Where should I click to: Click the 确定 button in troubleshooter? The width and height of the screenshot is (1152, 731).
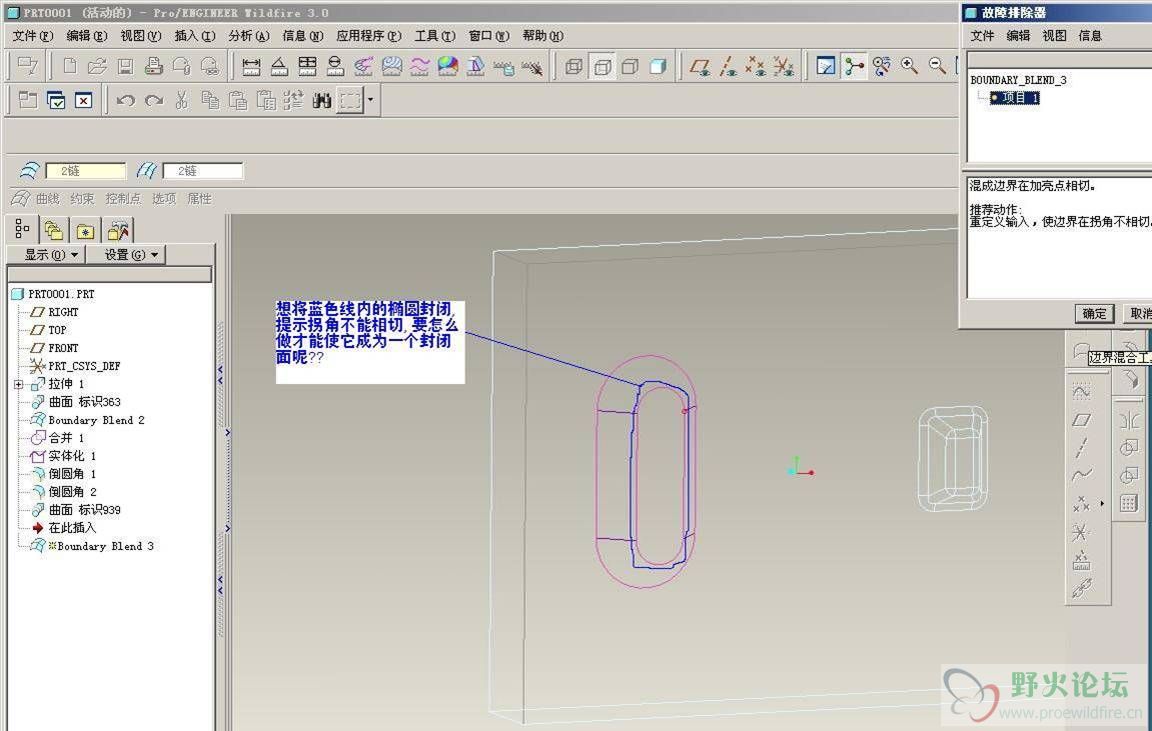click(1094, 313)
